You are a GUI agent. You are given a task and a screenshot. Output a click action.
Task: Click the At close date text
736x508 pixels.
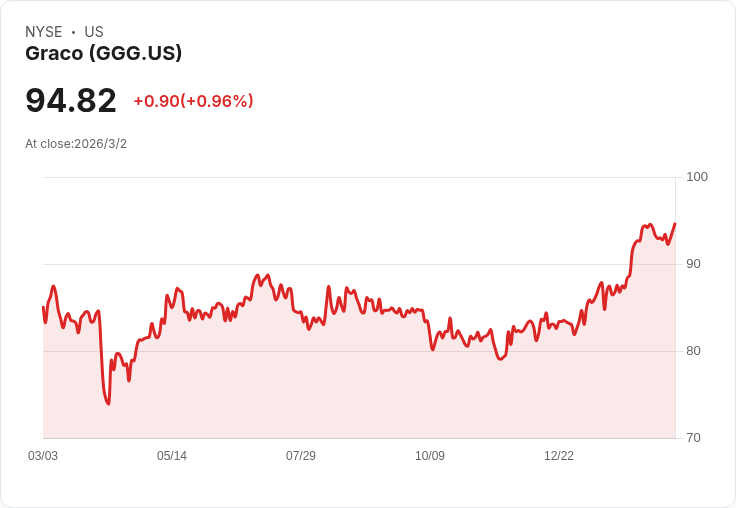point(76,144)
